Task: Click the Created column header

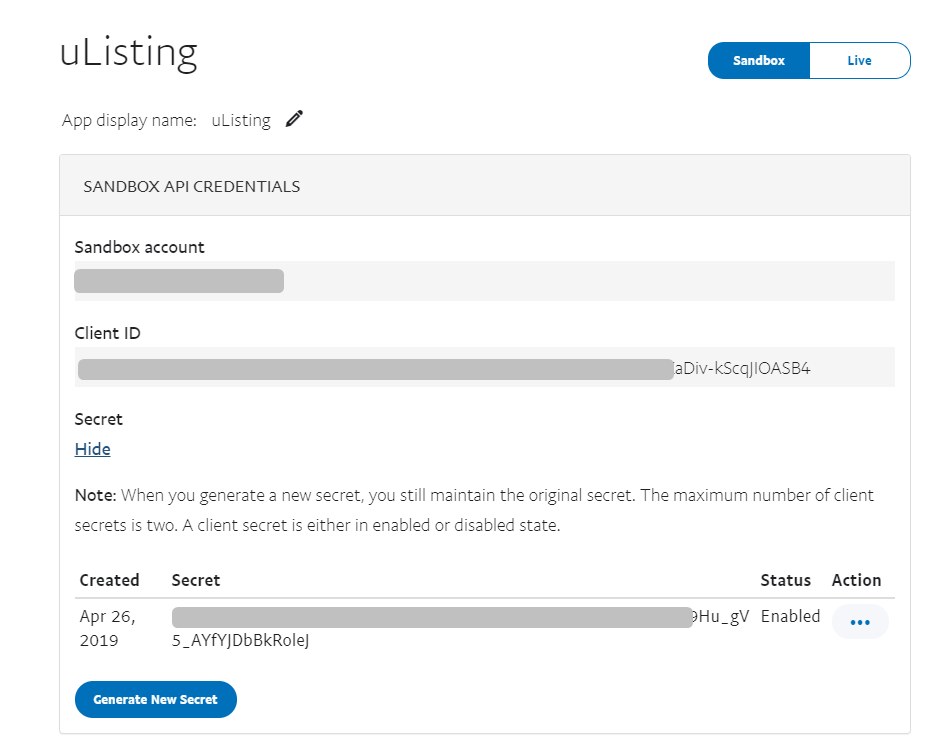Action: [109, 580]
